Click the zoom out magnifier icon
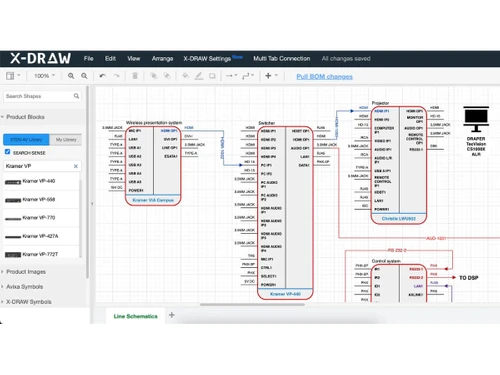This screenshot has height=375, width=500. 84,76
